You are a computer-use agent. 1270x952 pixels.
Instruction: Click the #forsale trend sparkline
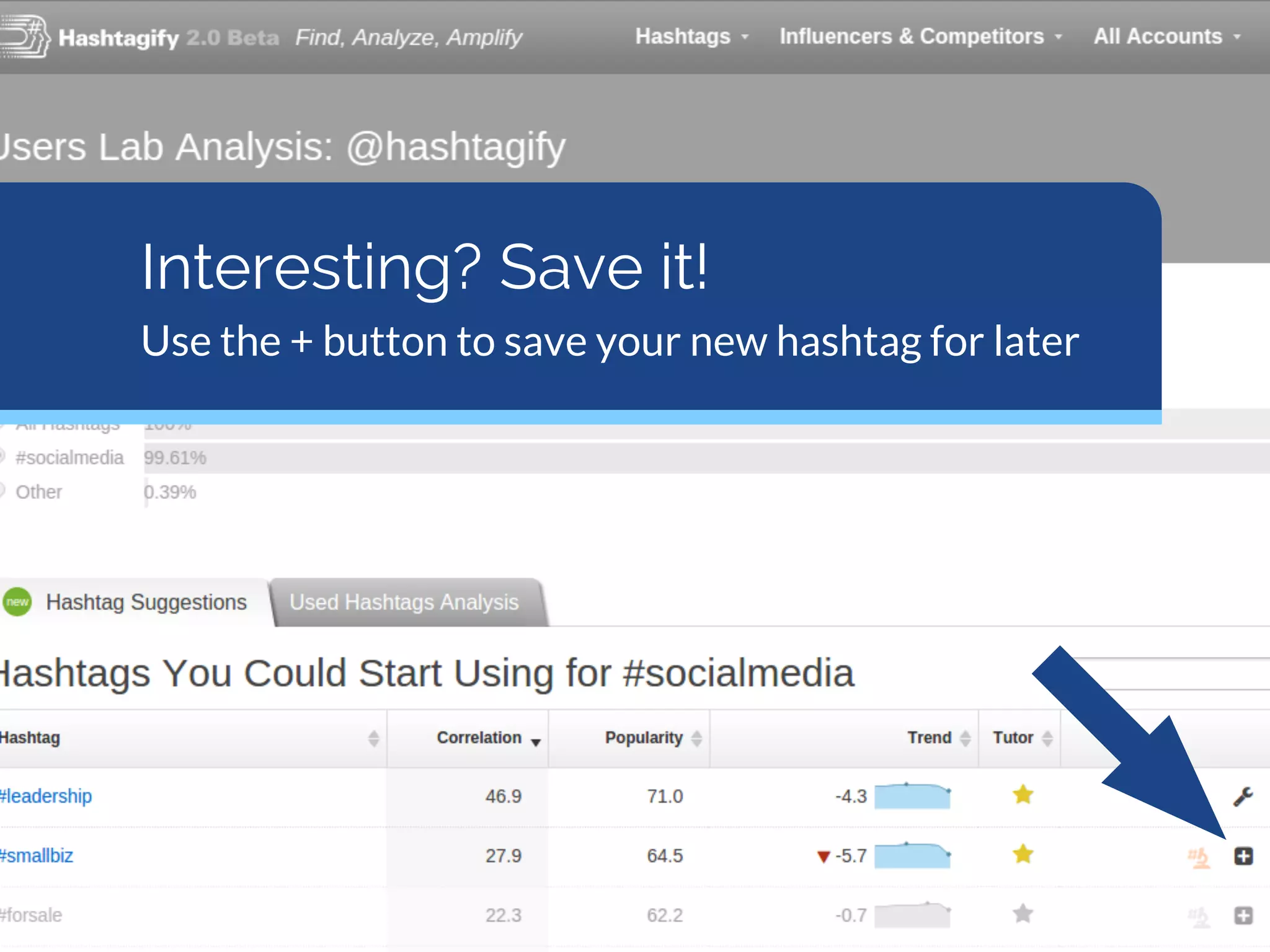click(x=912, y=915)
